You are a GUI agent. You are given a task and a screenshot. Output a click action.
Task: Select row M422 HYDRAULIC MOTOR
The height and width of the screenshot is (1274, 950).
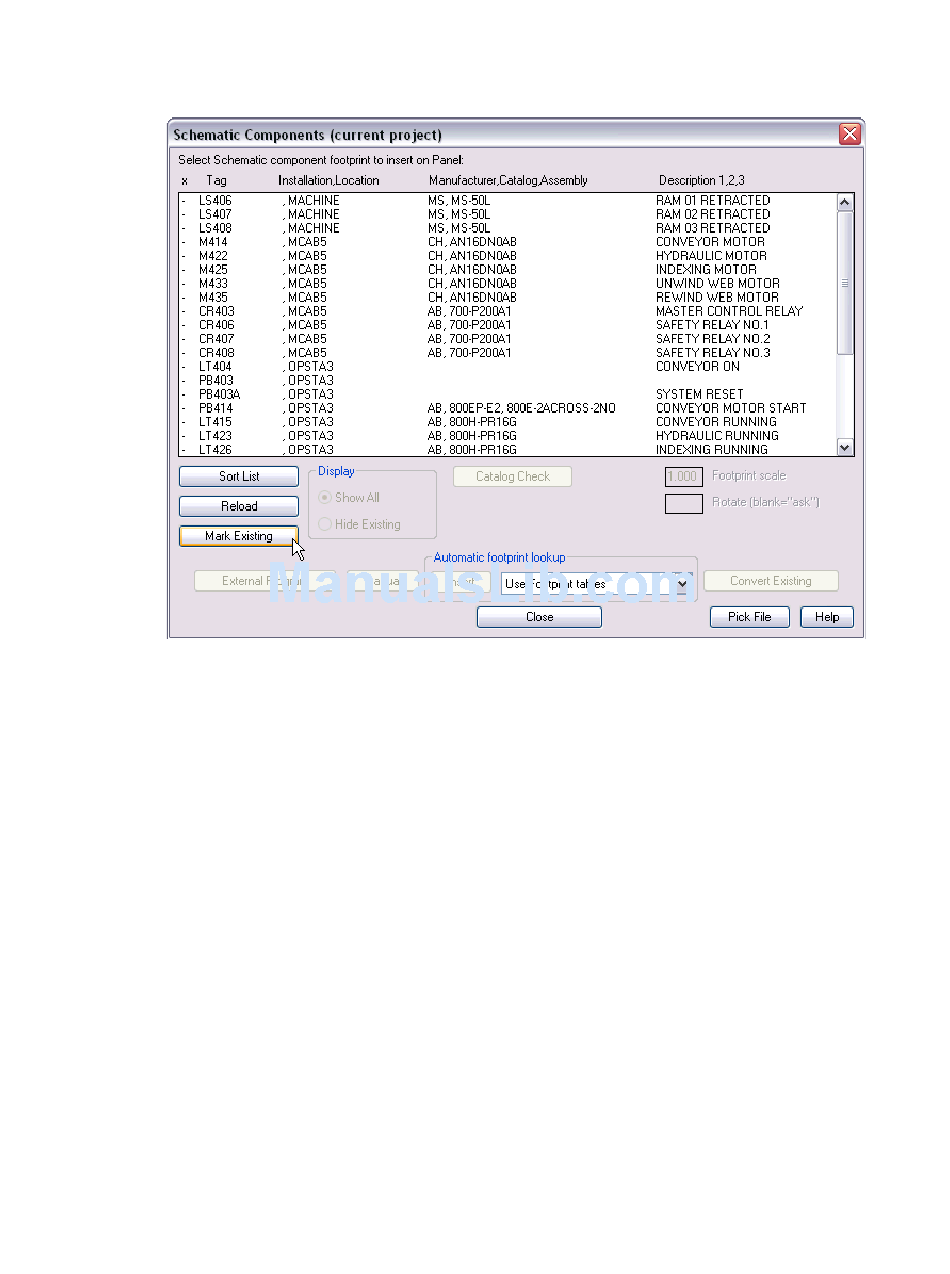pyautogui.click(x=507, y=256)
